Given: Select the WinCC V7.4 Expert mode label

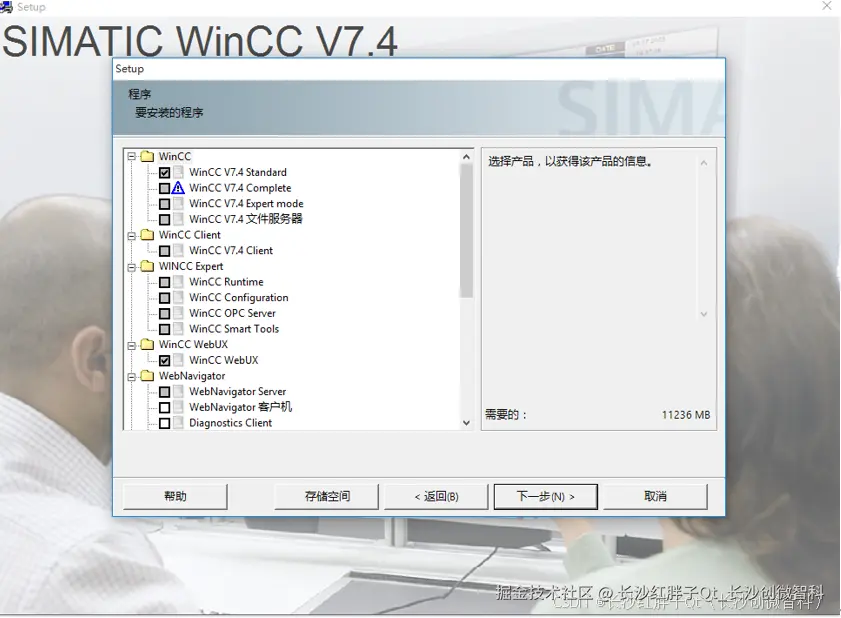Looking at the screenshot, I should [246, 204].
